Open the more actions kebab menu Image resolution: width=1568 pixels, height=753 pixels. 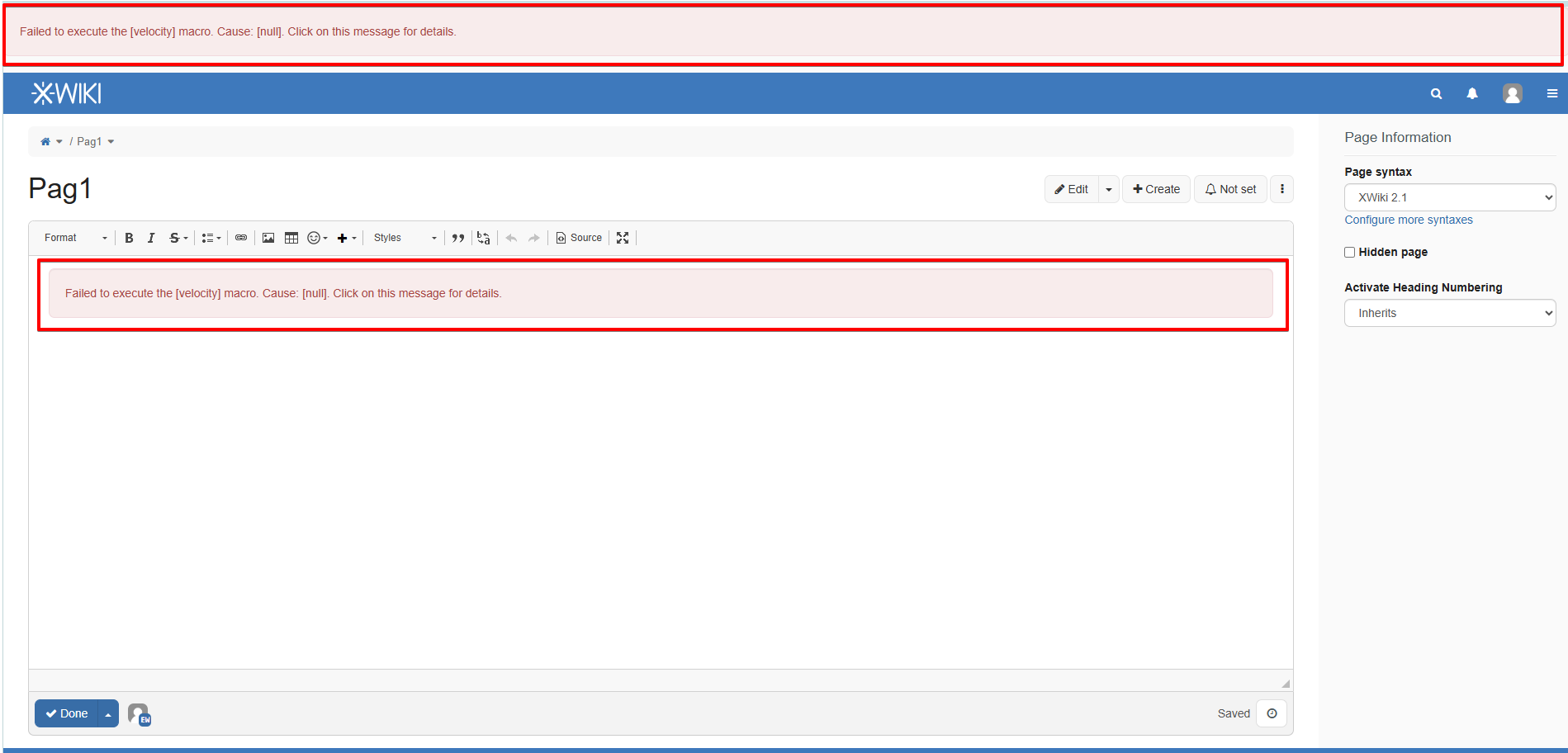tap(1281, 189)
